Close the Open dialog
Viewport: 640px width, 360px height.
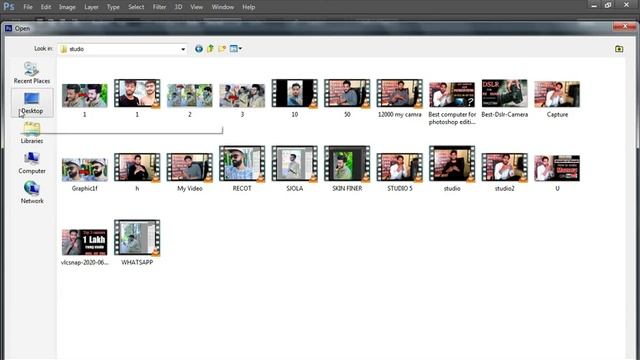(x=624, y=27)
